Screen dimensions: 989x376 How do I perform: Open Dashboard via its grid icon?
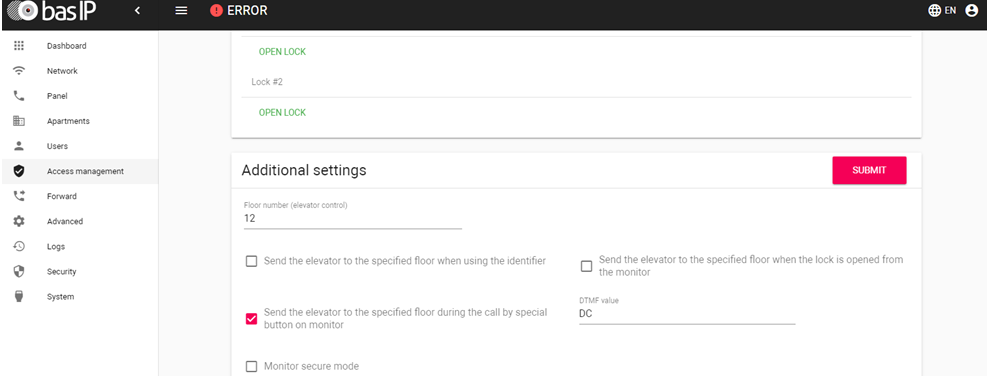tap(19, 46)
